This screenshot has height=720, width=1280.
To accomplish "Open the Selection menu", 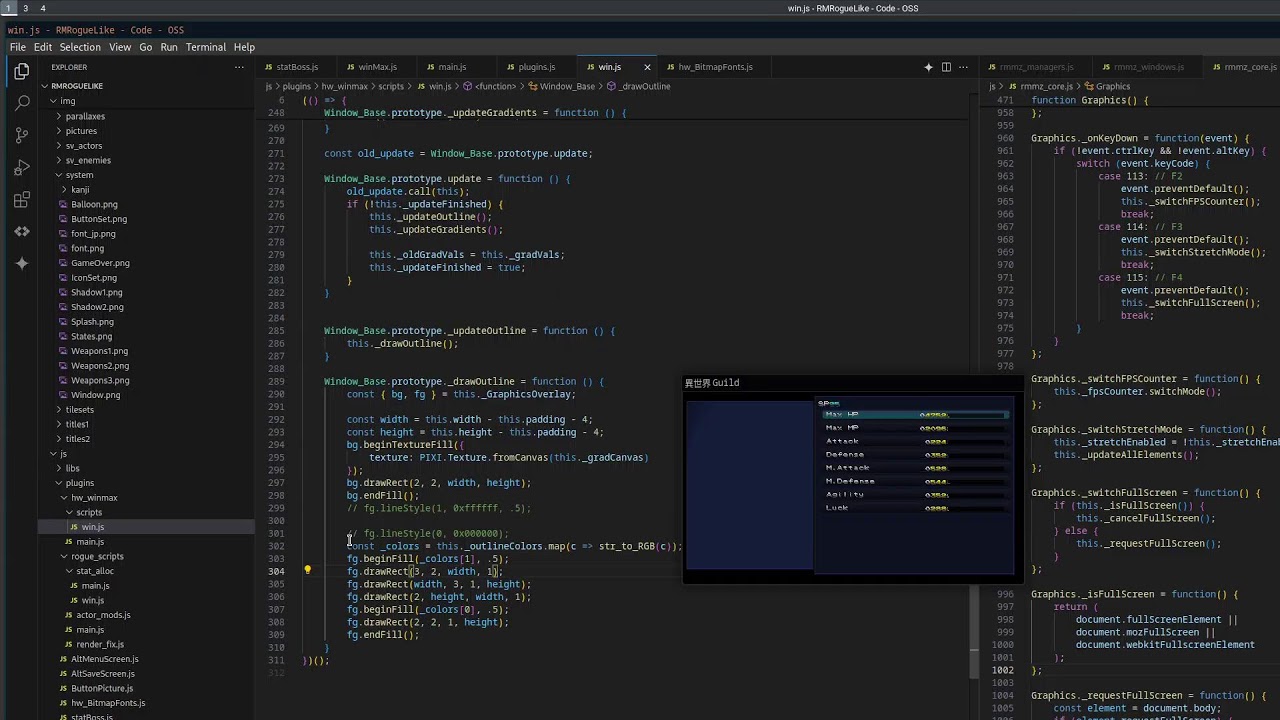I will 80,47.
